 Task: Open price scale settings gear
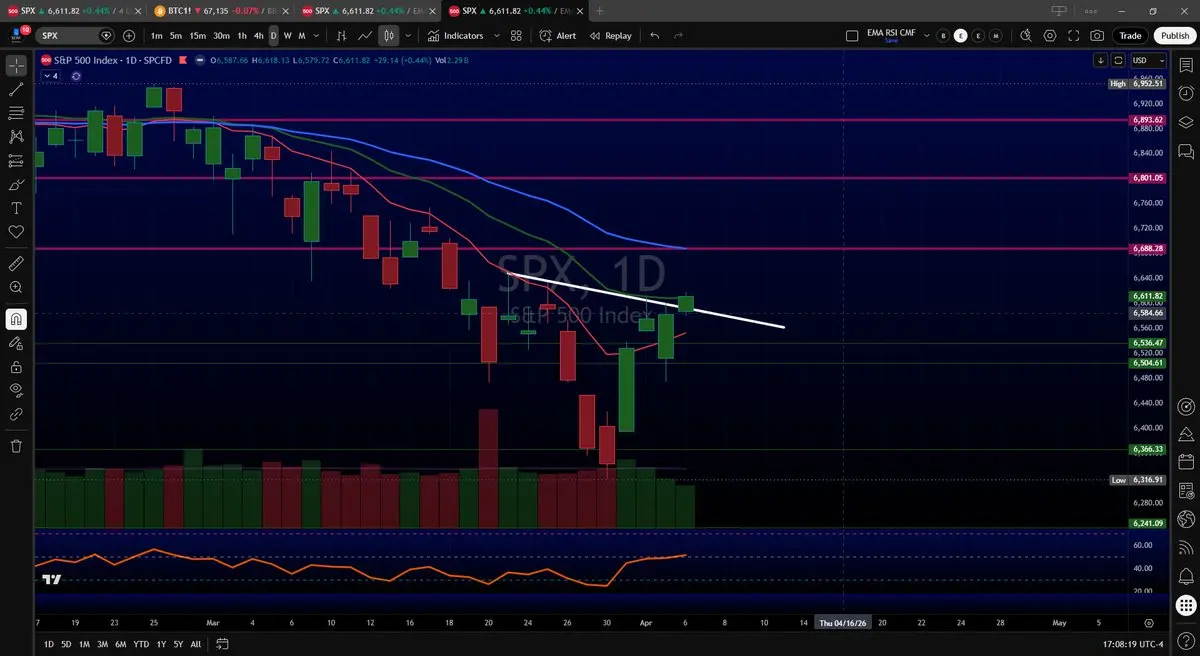coord(1148,622)
